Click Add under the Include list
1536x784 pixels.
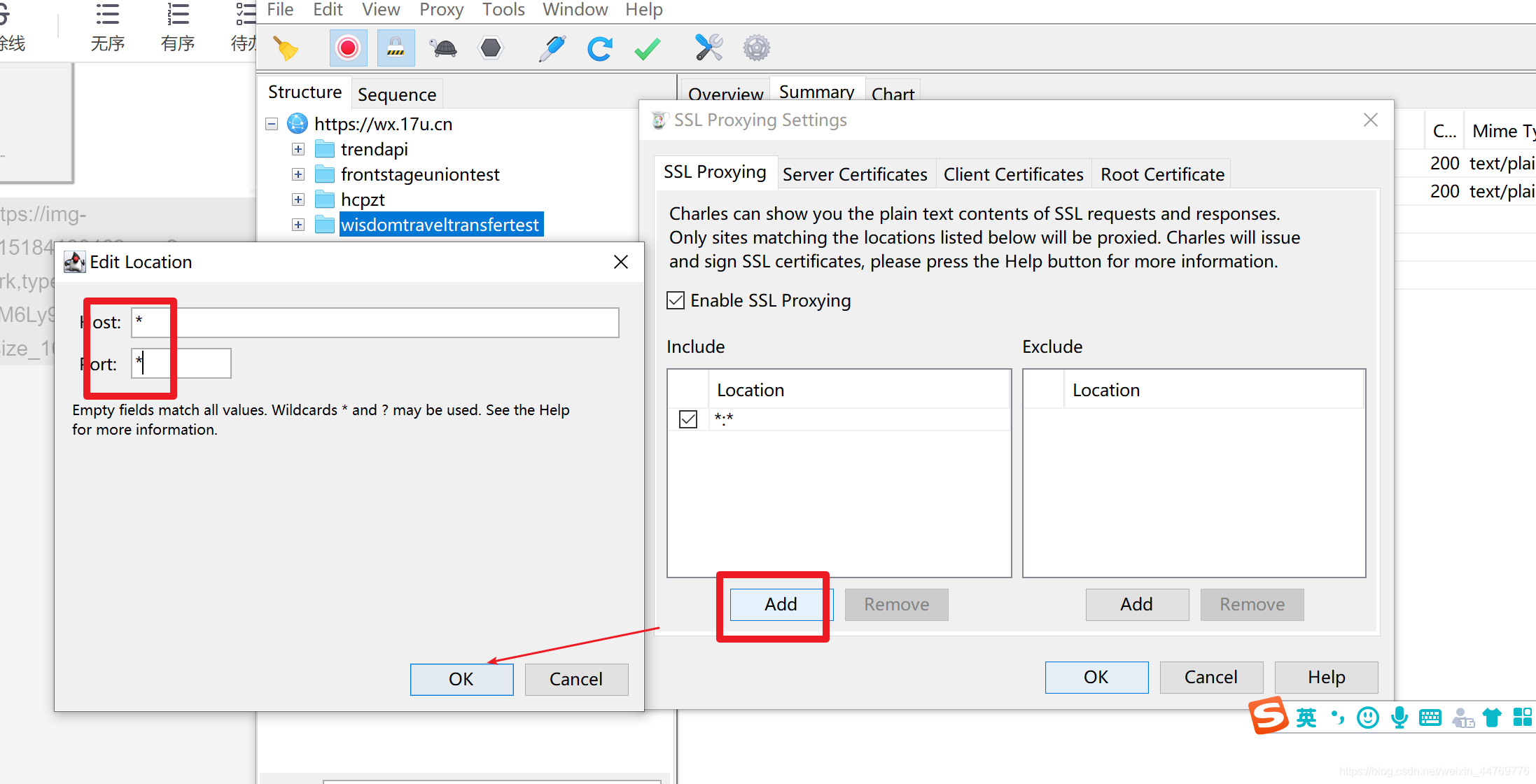pyautogui.click(x=781, y=604)
